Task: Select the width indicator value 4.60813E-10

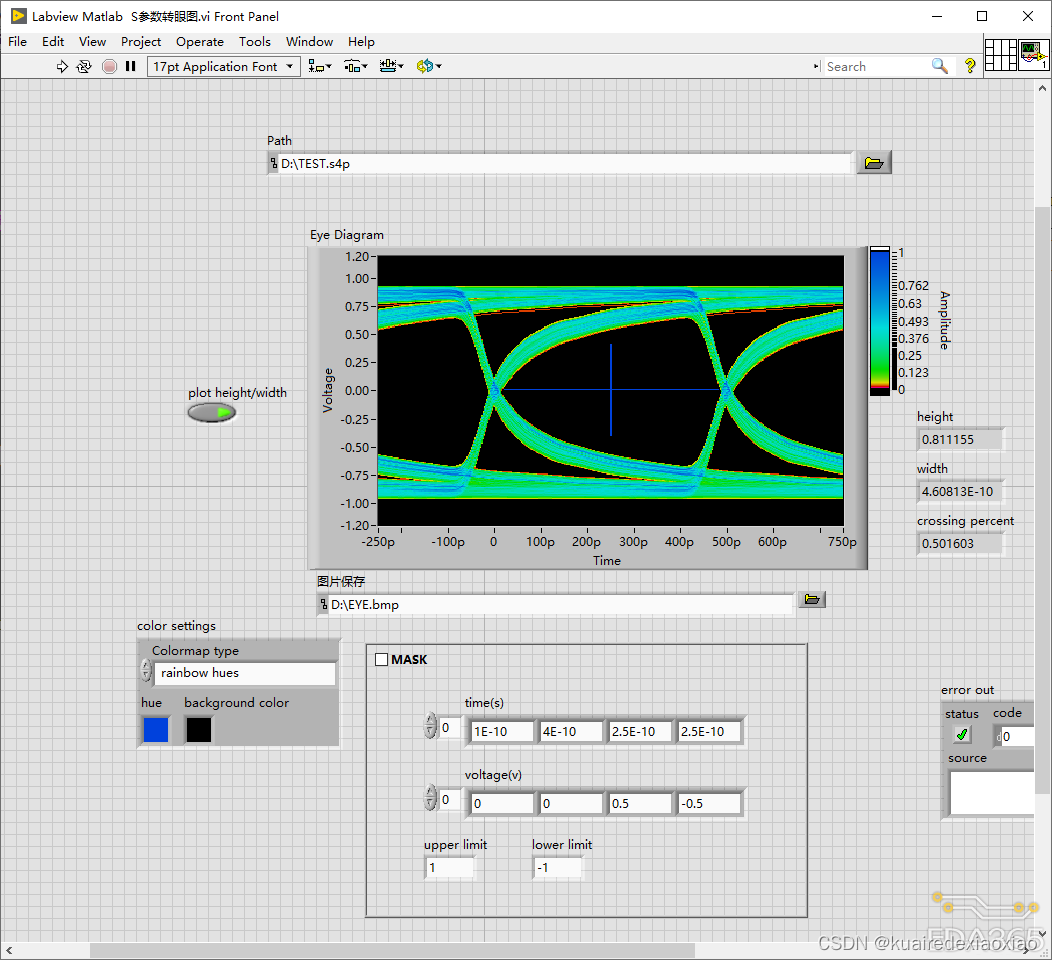Action: point(960,492)
